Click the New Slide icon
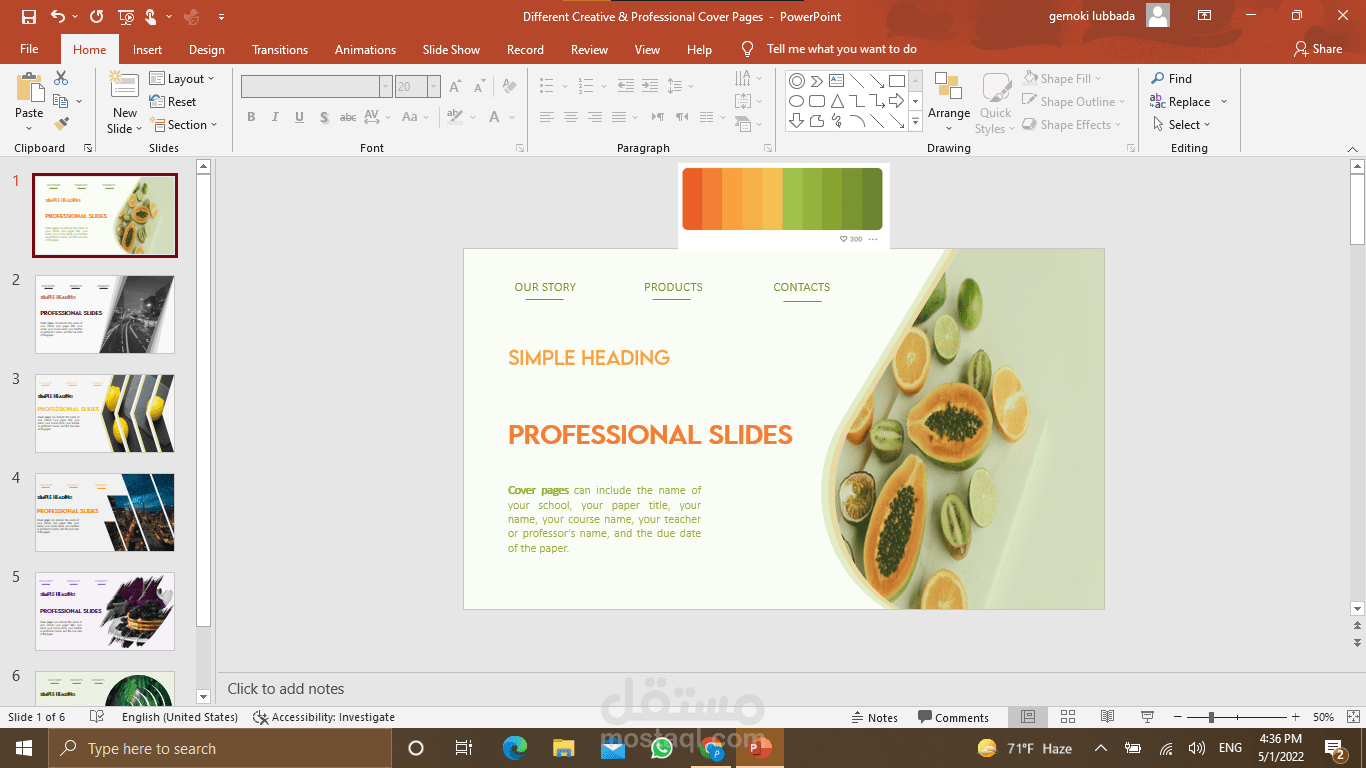1366x768 pixels. pos(125,87)
